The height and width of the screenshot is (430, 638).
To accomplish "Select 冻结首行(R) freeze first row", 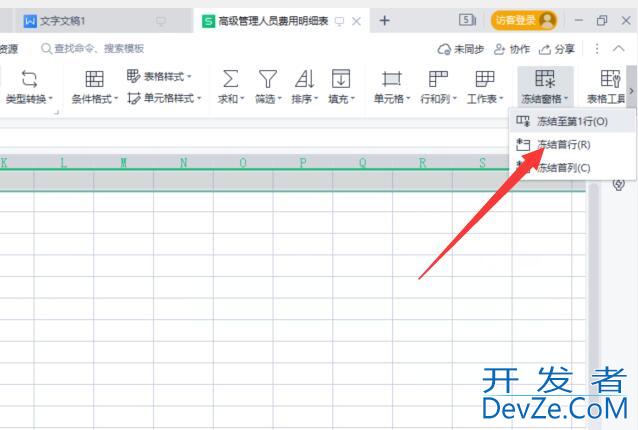I will pyautogui.click(x=572, y=144).
